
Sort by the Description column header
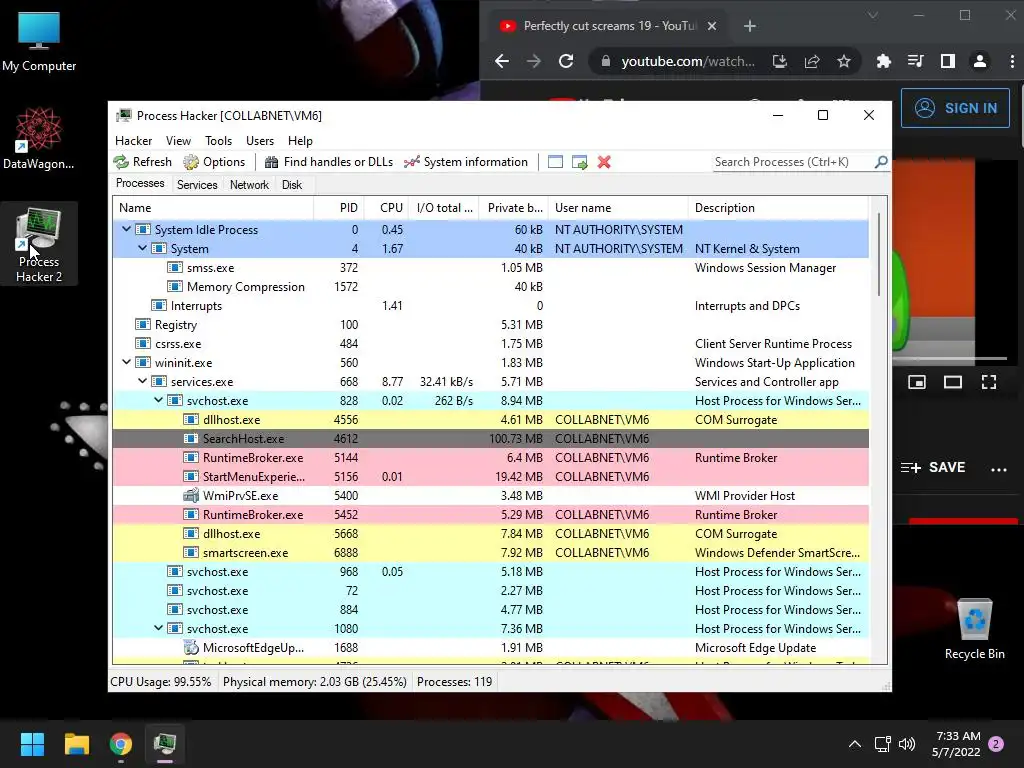pyautogui.click(x=778, y=208)
